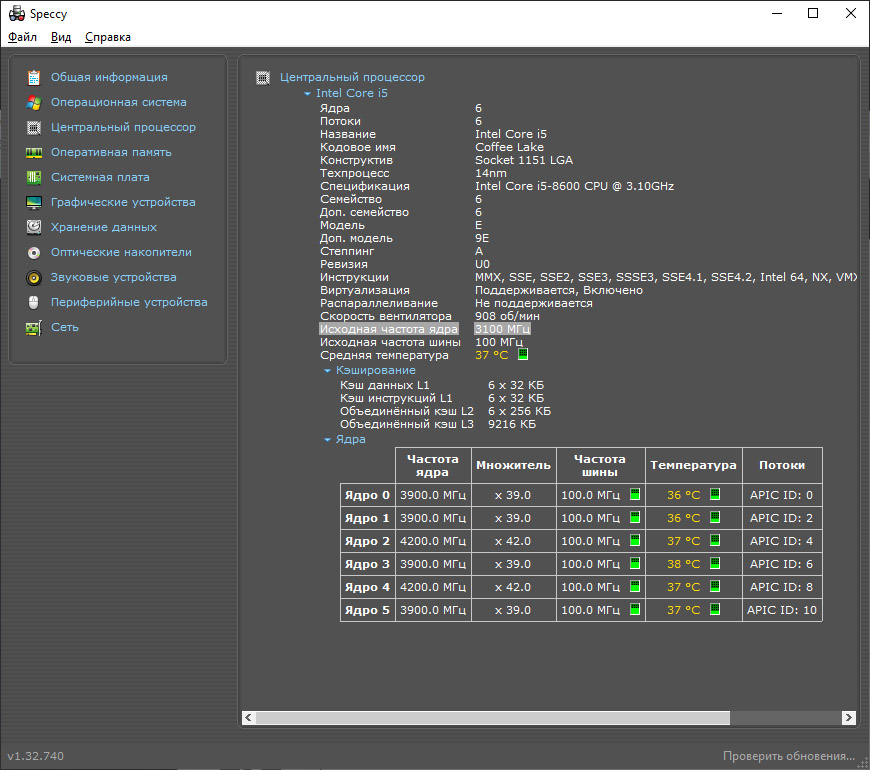
Task: Open Операционная система via Windows flag icon
Action: coord(34,102)
